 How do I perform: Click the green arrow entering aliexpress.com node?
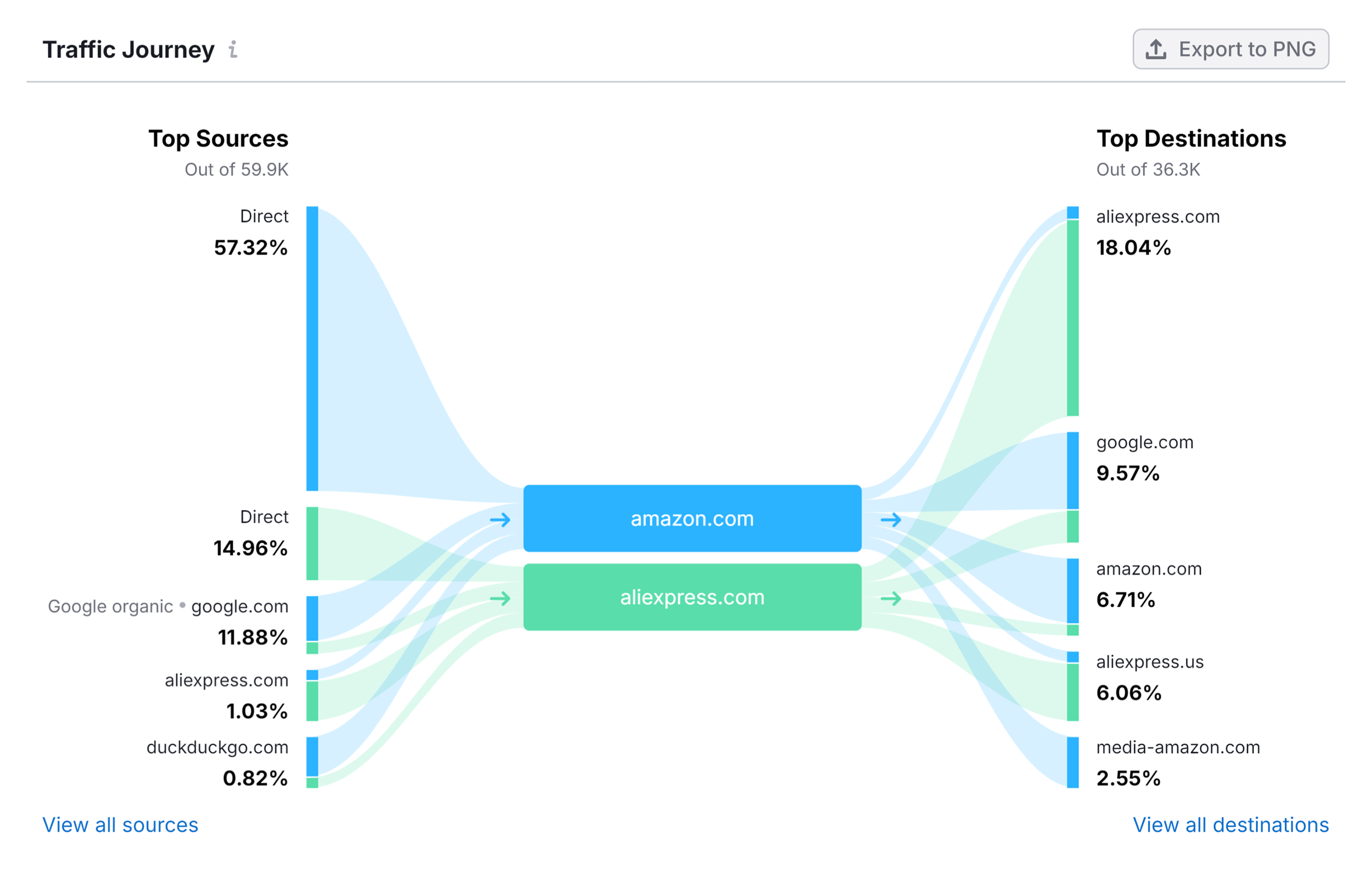[x=500, y=598]
